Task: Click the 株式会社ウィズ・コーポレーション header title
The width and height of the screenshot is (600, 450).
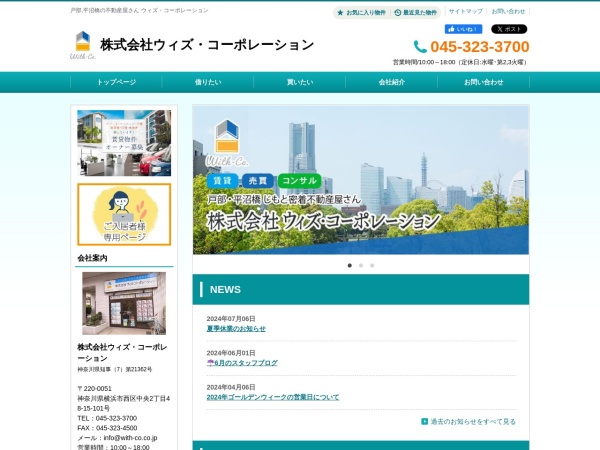Action: (x=207, y=45)
